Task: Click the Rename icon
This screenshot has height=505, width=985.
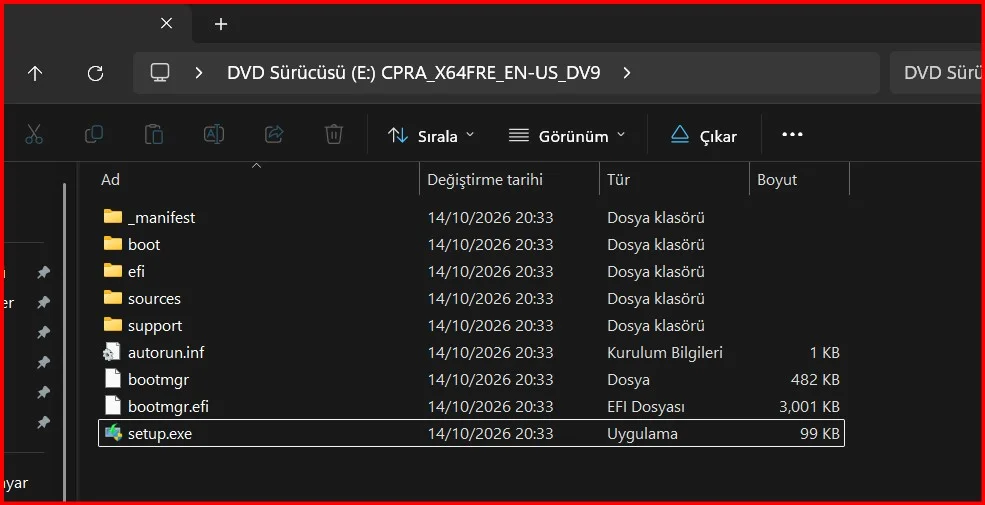Action: point(214,134)
